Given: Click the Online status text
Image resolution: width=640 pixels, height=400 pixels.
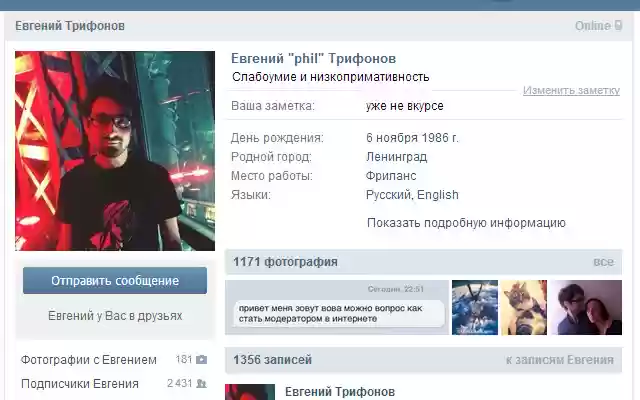Looking at the screenshot, I should [593, 26].
